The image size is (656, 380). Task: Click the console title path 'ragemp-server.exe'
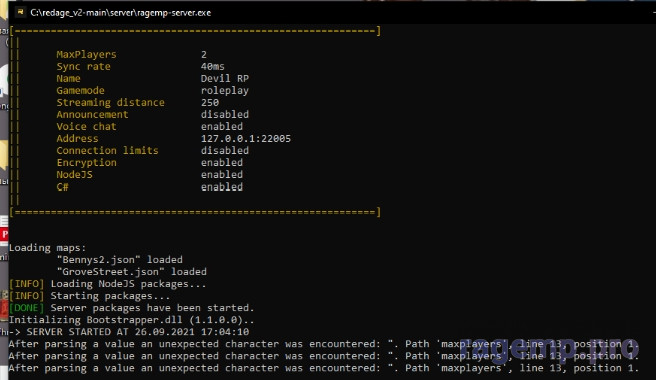coord(174,13)
